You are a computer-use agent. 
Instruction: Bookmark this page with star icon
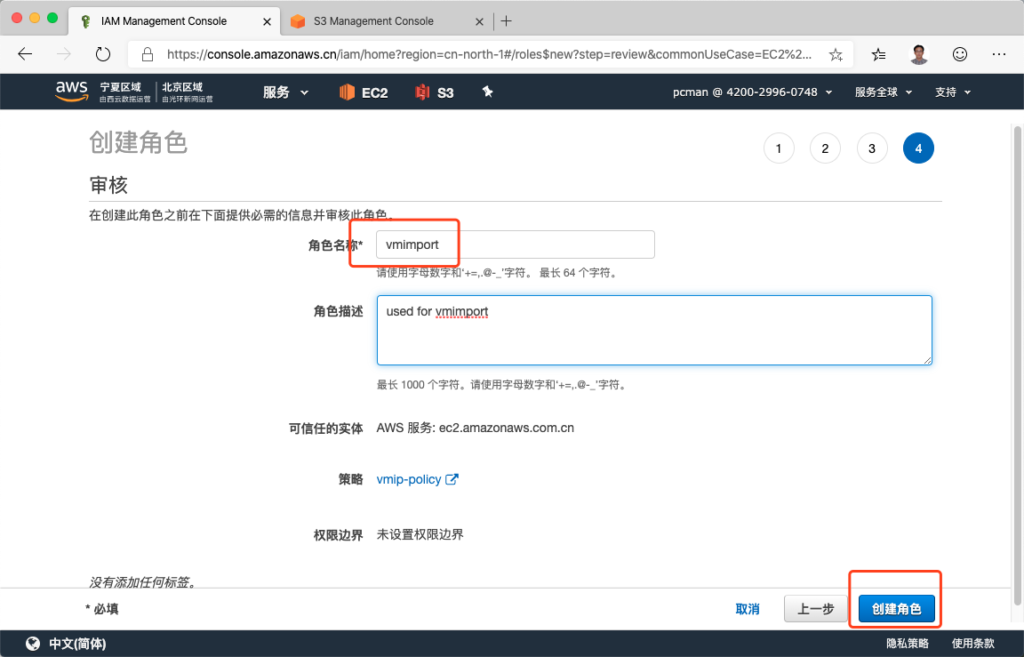point(836,55)
